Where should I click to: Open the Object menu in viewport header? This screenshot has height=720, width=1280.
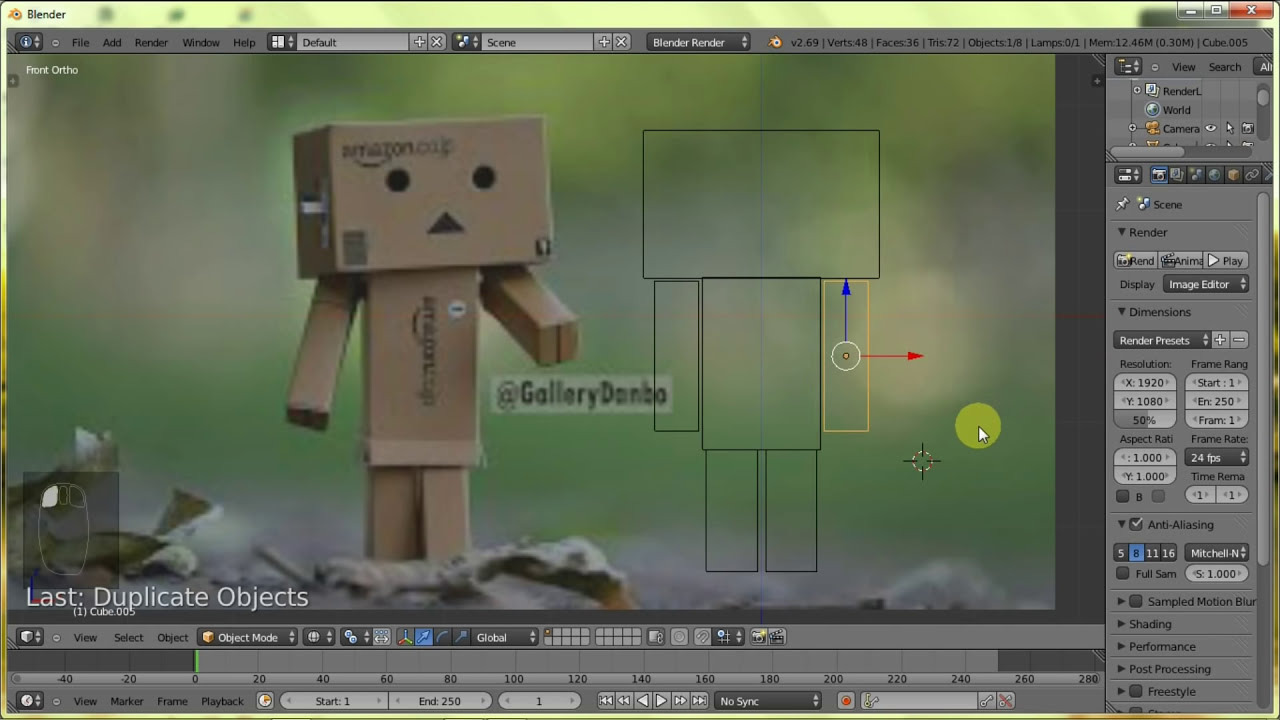[x=172, y=637]
